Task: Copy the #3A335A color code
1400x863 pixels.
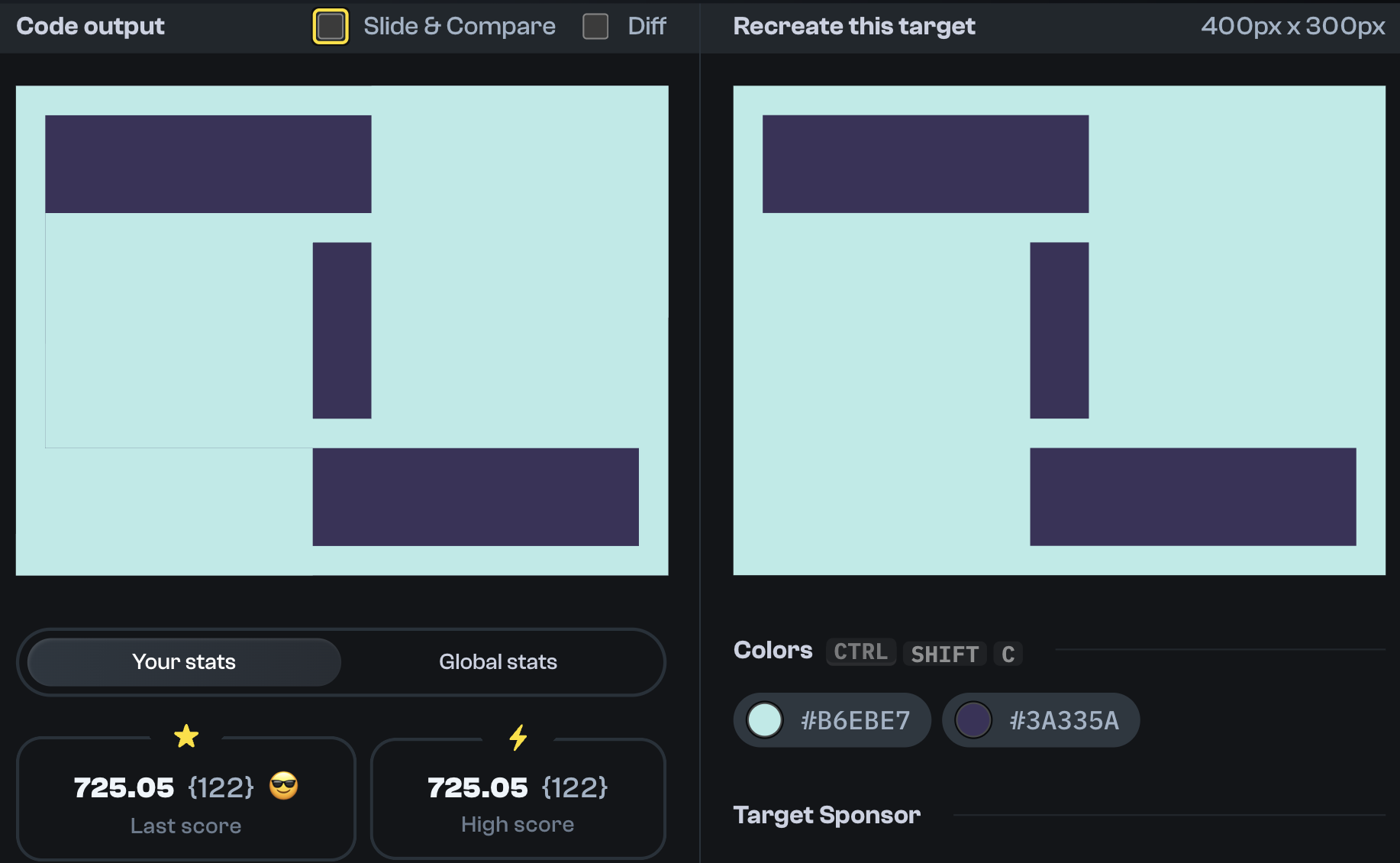Action: [x=1064, y=719]
